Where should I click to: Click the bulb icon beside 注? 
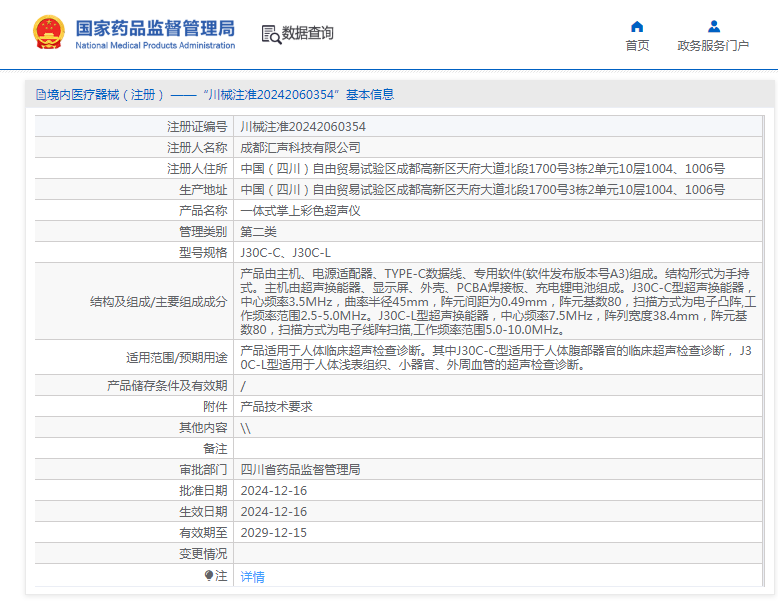click(x=209, y=576)
